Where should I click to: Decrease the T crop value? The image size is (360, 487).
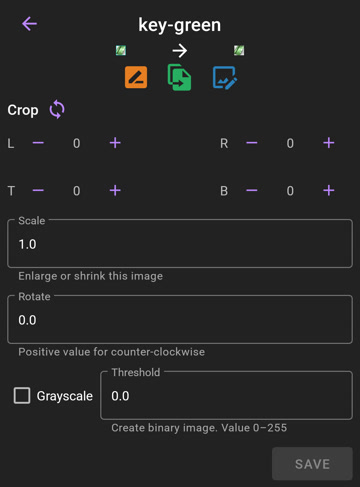[38, 191]
